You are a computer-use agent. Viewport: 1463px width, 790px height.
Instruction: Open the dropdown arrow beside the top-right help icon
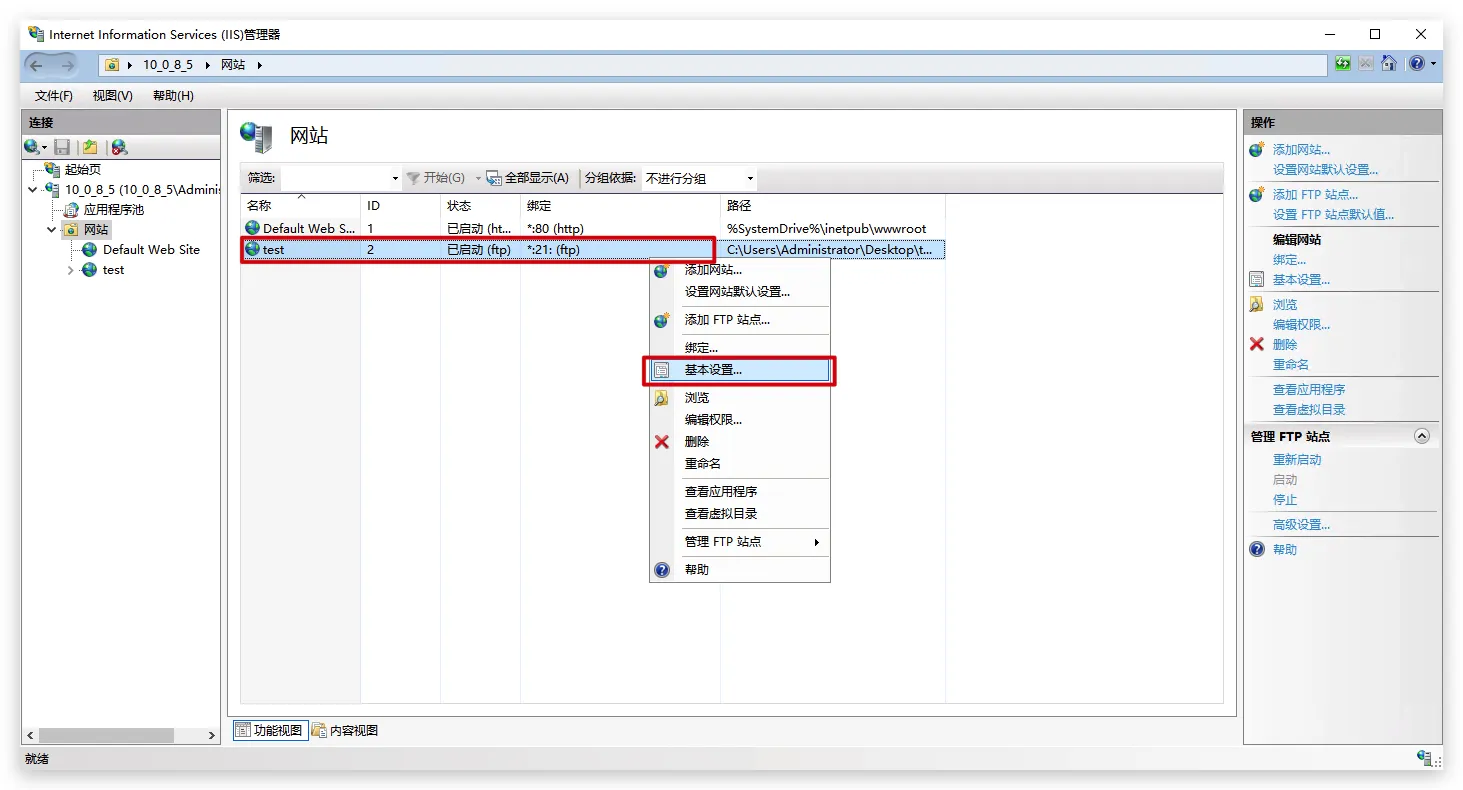tap(1433, 64)
